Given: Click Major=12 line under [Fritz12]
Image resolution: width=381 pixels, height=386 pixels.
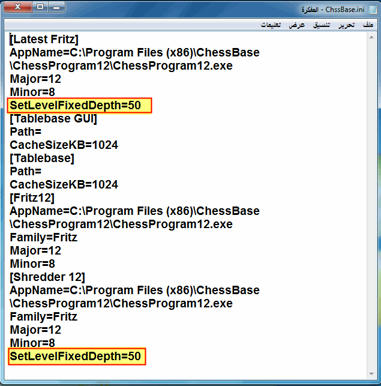Looking at the screenshot, I should coord(35,251).
